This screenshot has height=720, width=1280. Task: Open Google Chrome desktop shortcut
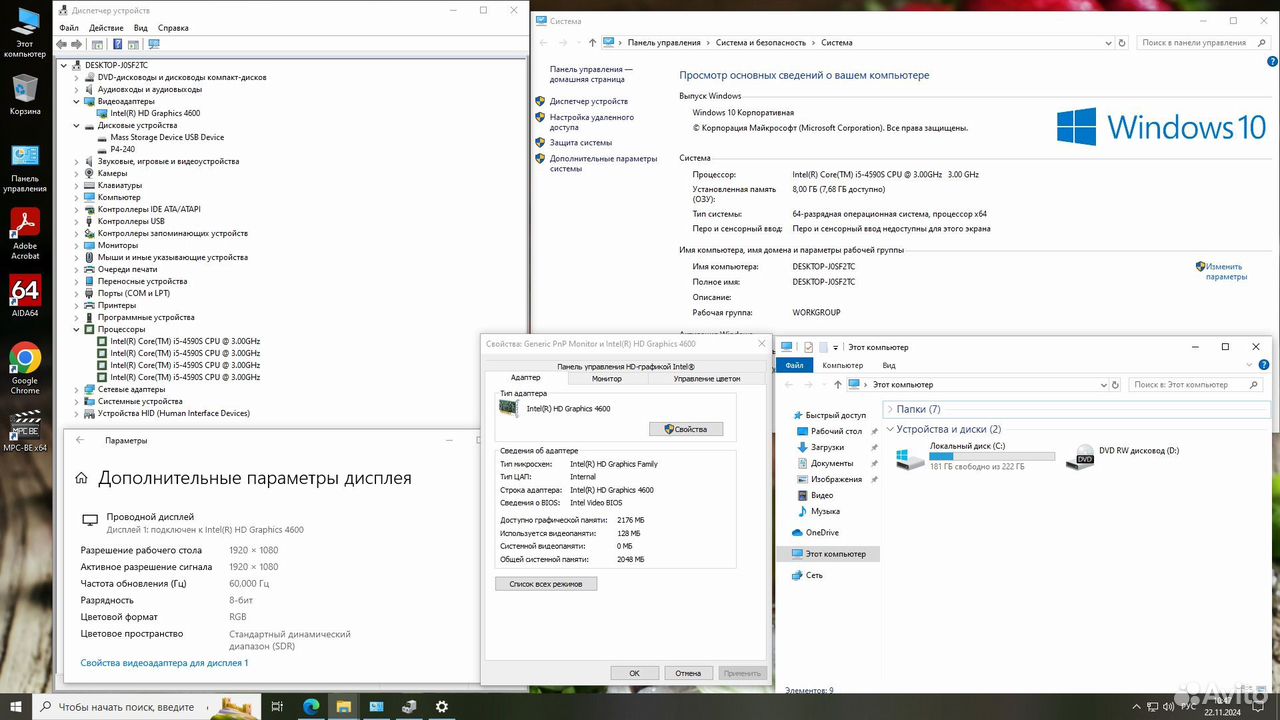coord(25,367)
